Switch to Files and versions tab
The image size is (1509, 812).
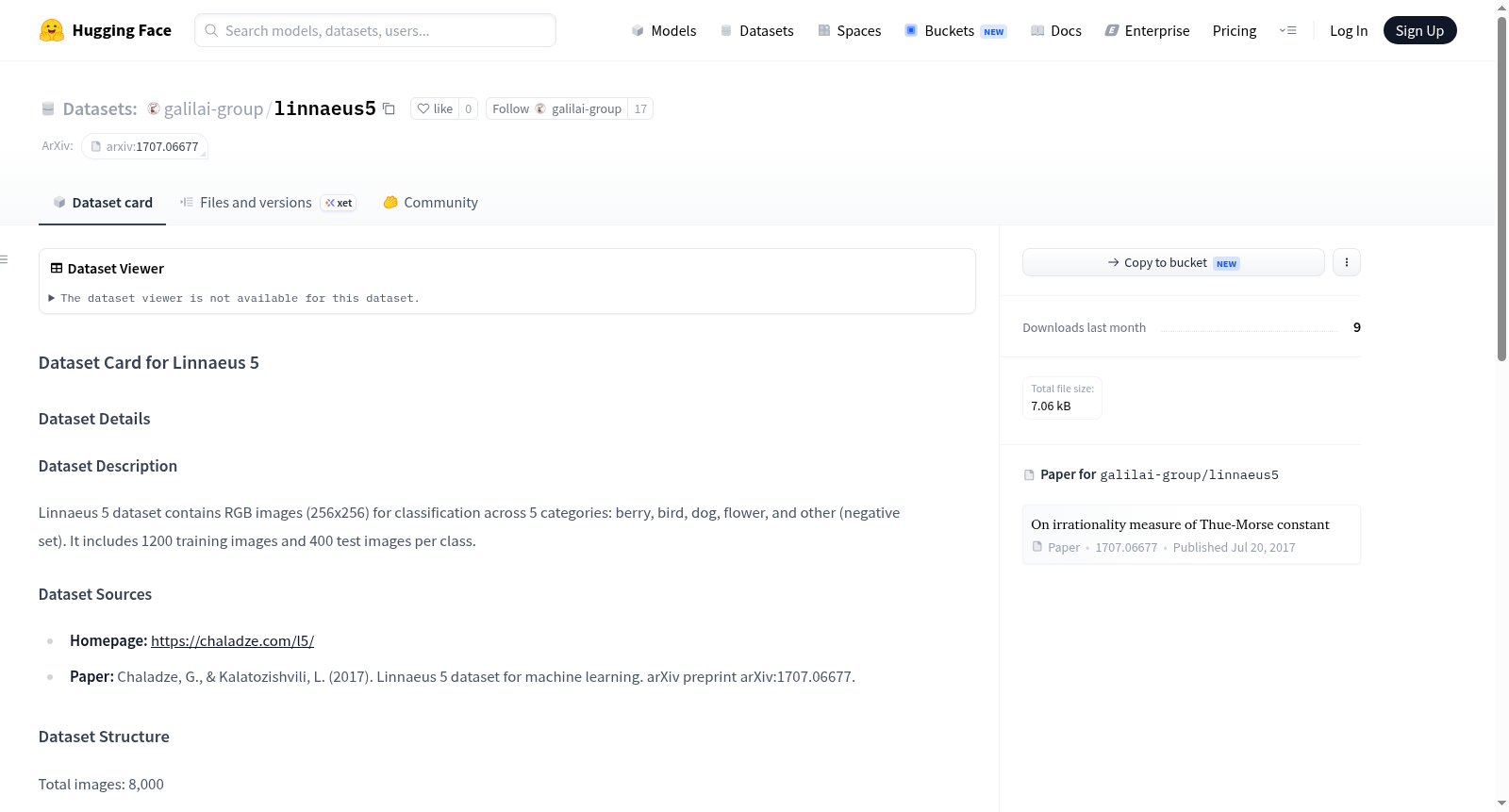tap(268, 202)
